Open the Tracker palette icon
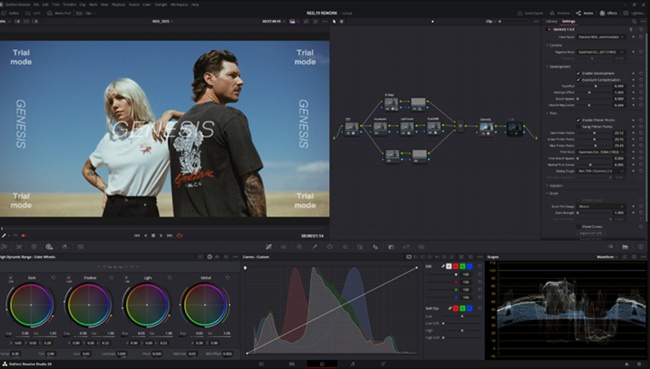 pos(345,247)
